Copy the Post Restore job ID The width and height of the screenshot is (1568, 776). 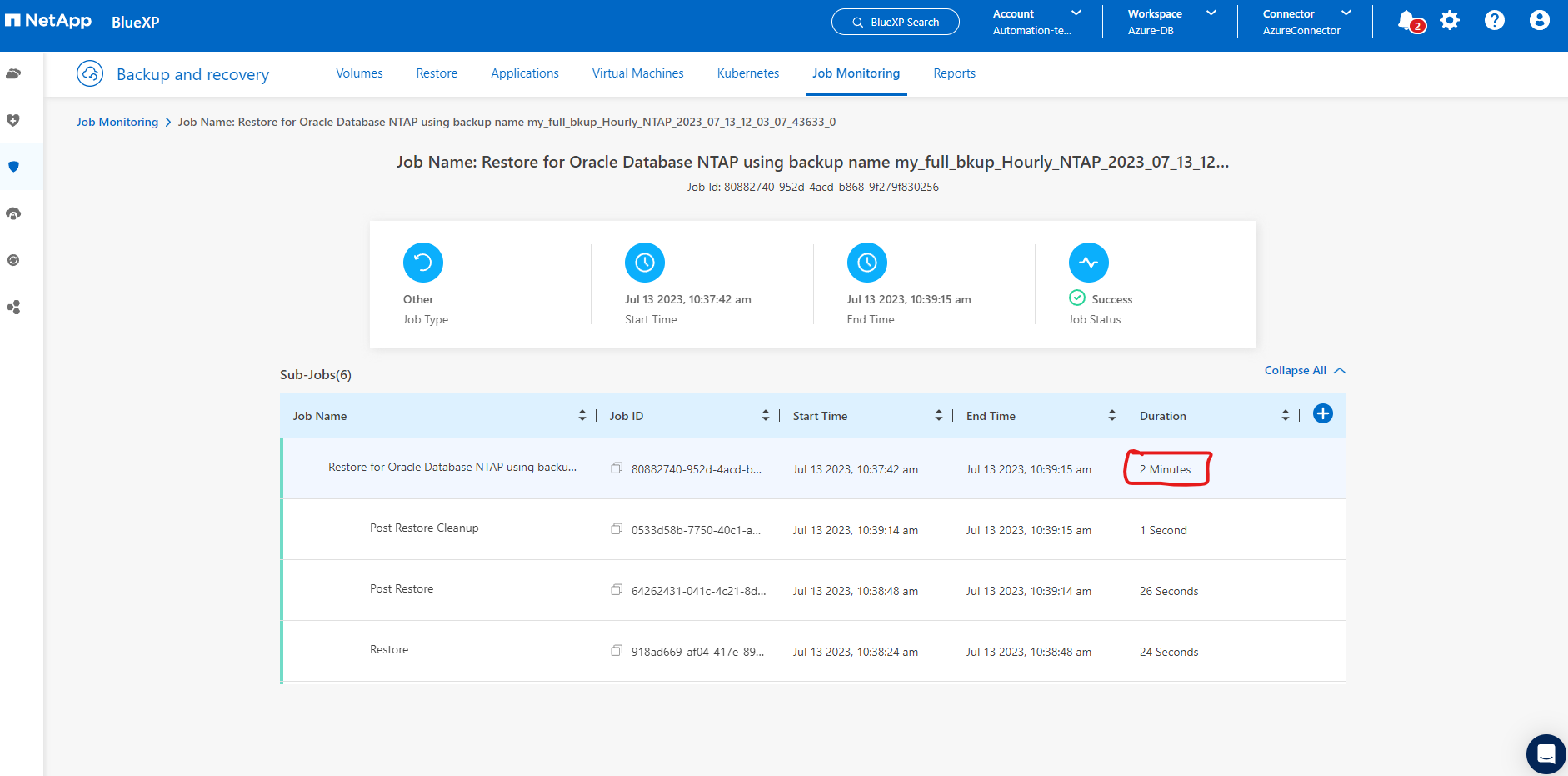tap(617, 590)
